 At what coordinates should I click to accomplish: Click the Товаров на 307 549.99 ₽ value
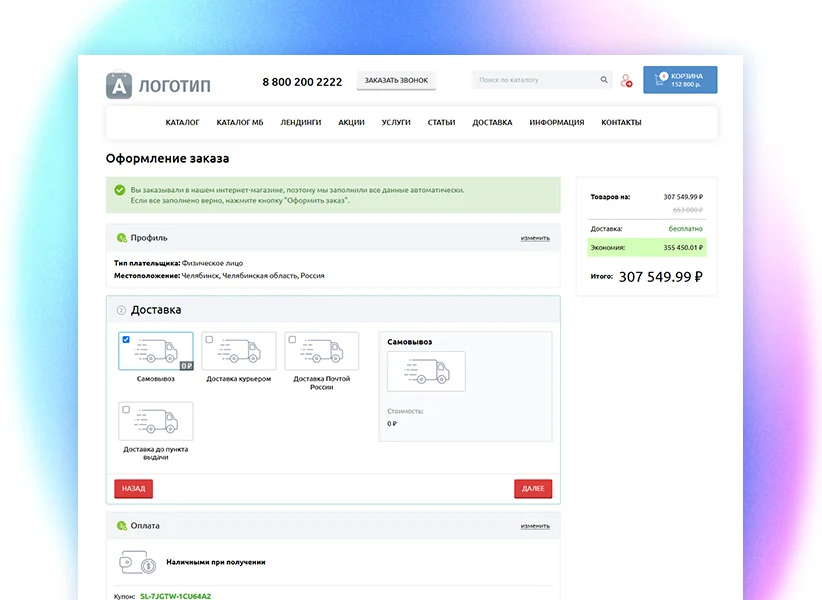tap(683, 197)
